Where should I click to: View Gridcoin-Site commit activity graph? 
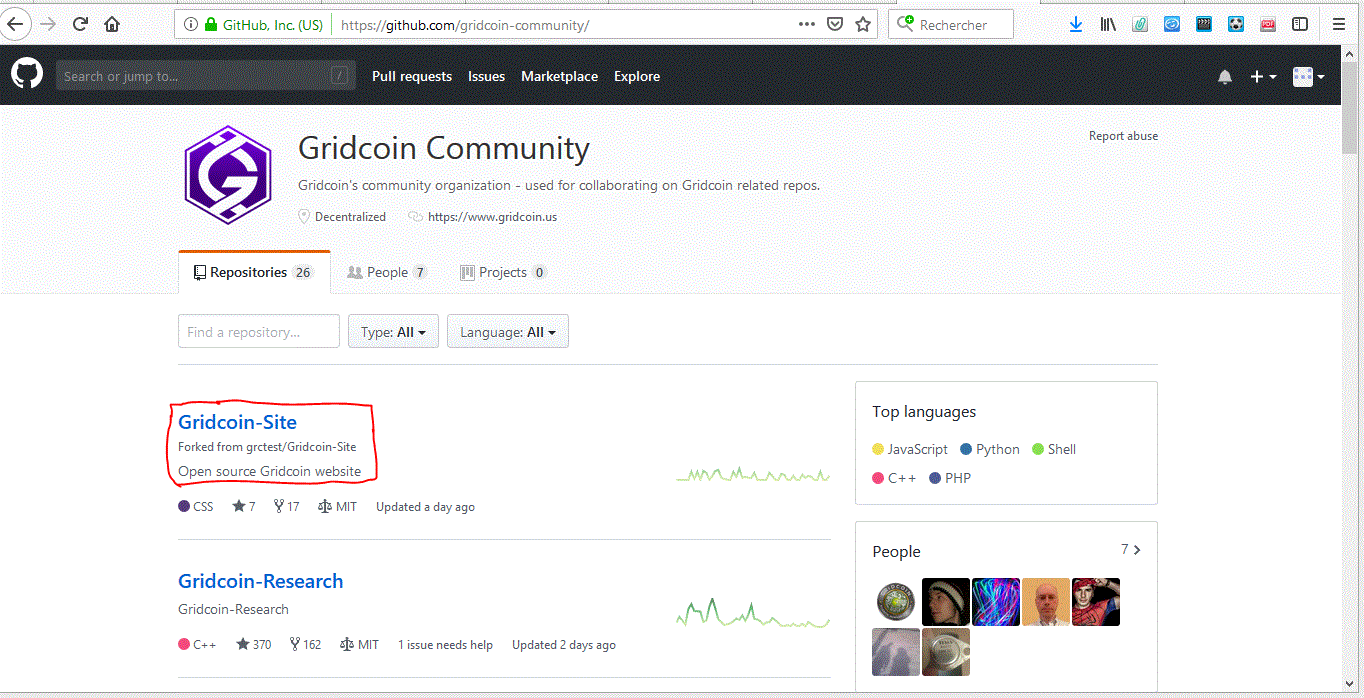753,475
